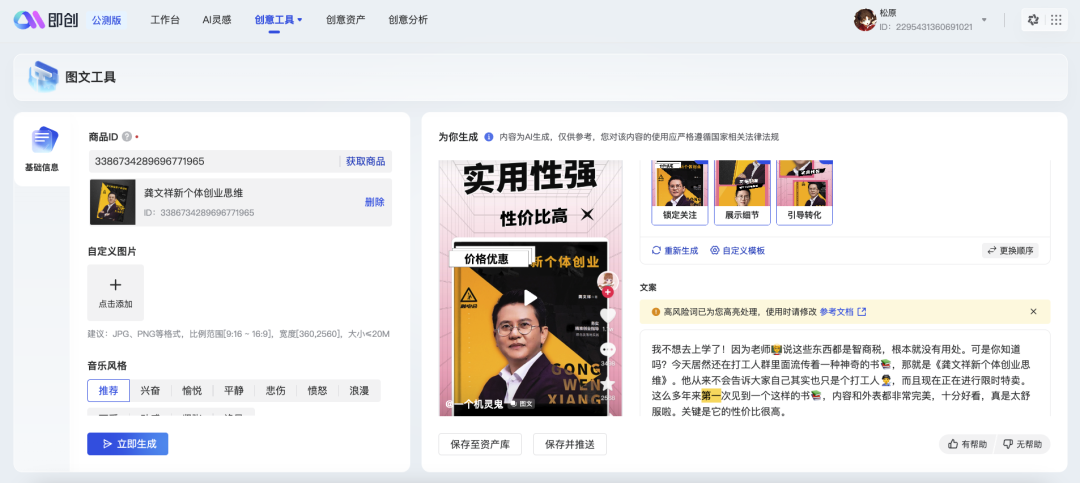Click the 立即生成 button
The height and width of the screenshot is (483, 1080).
pos(127,444)
